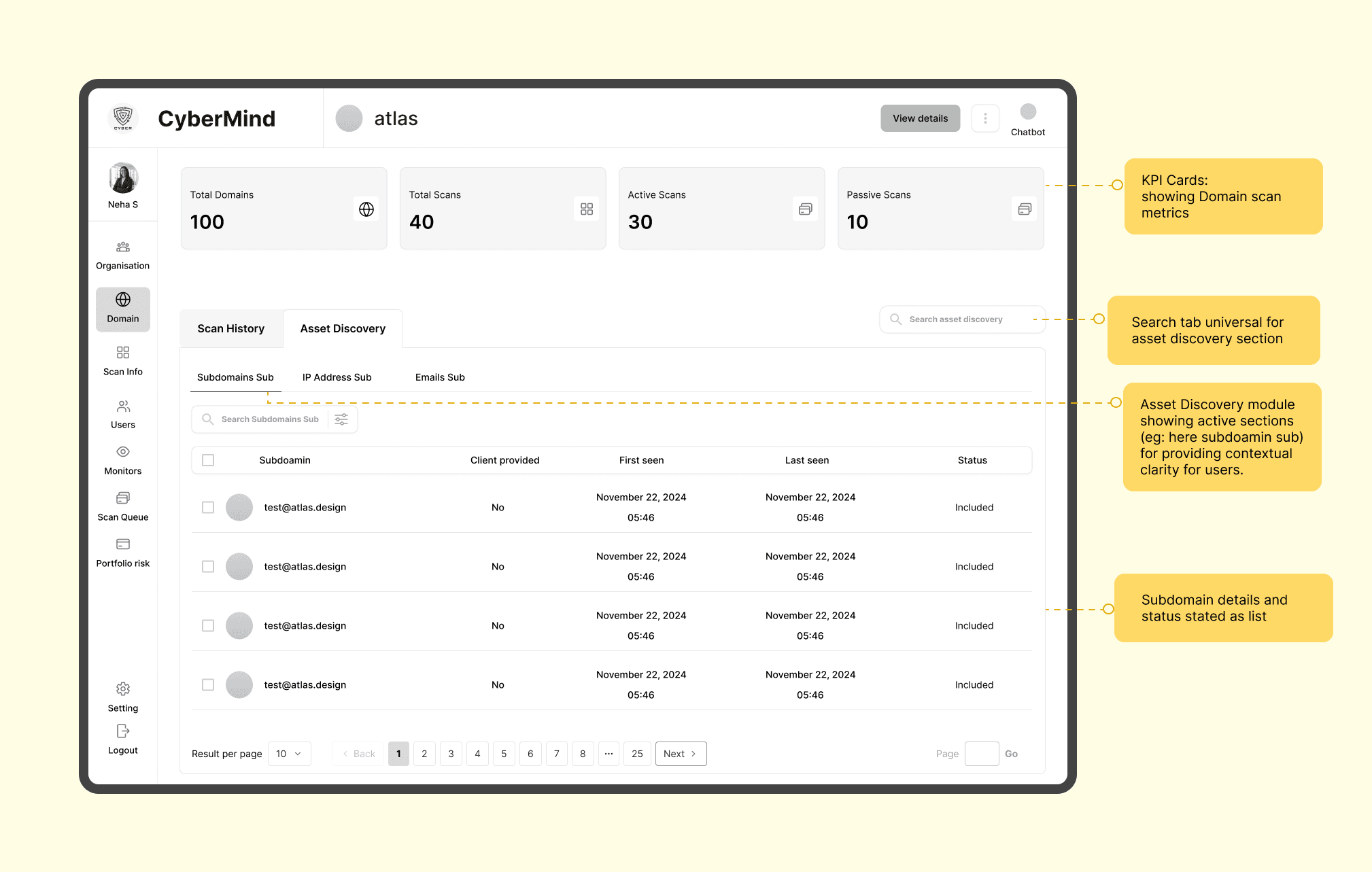Image resolution: width=1372 pixels, height=872 pixels.
Task: Open Portfolio risk card icon
Action: point(122,544)
